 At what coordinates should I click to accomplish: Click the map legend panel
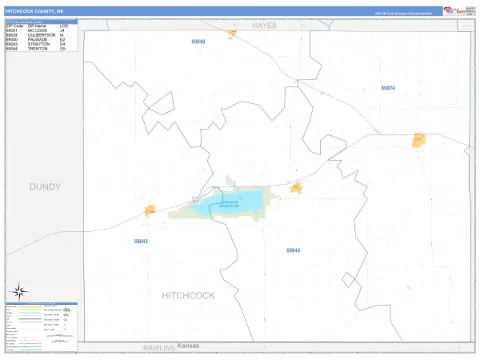pos(41,327)
